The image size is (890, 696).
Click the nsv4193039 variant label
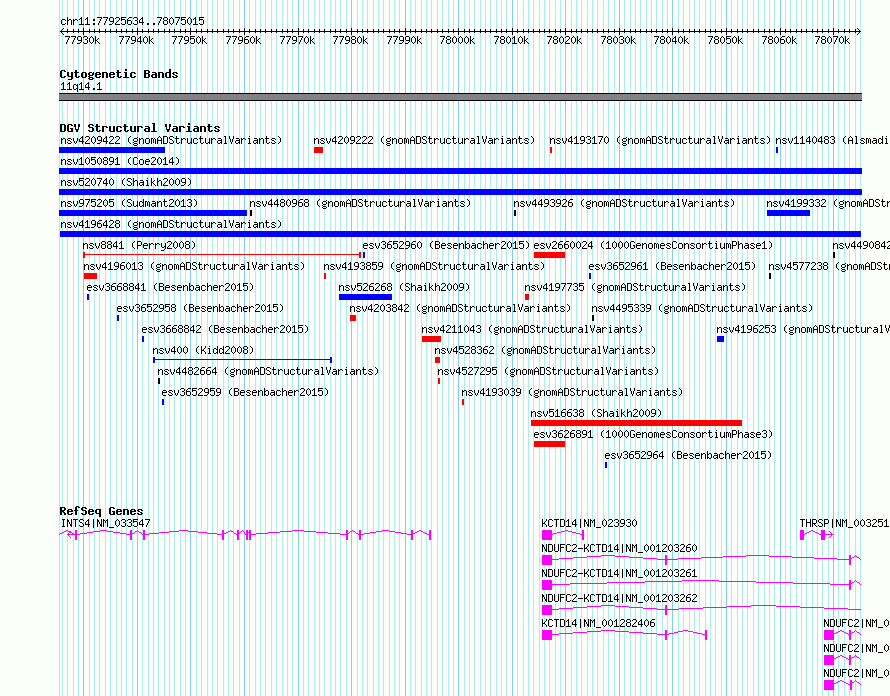572,392
